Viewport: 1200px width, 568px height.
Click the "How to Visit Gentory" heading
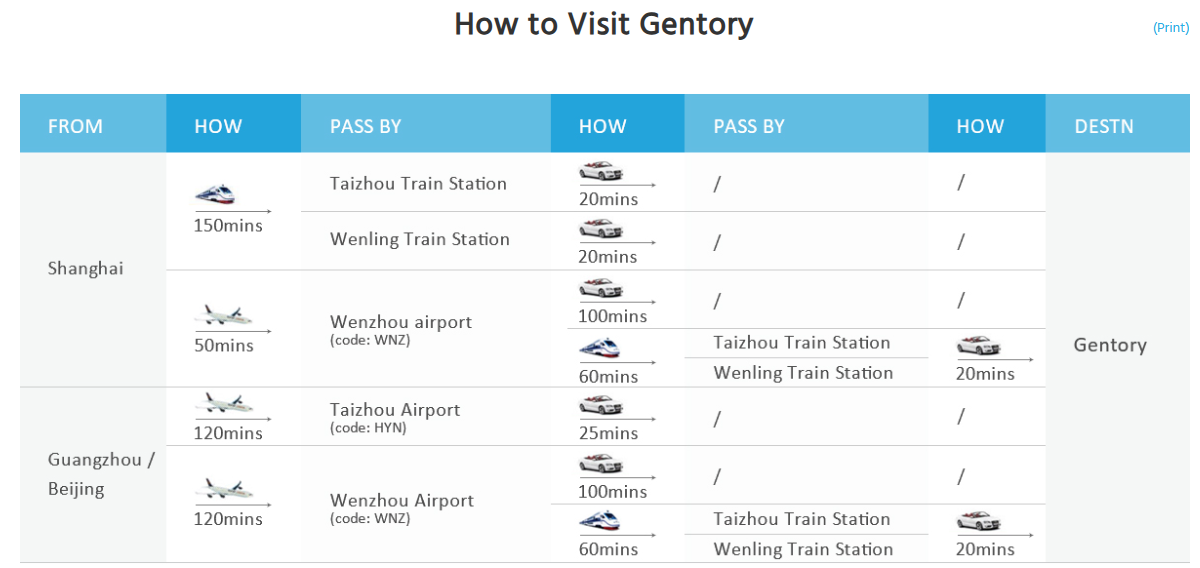click(x=603, y=24)
